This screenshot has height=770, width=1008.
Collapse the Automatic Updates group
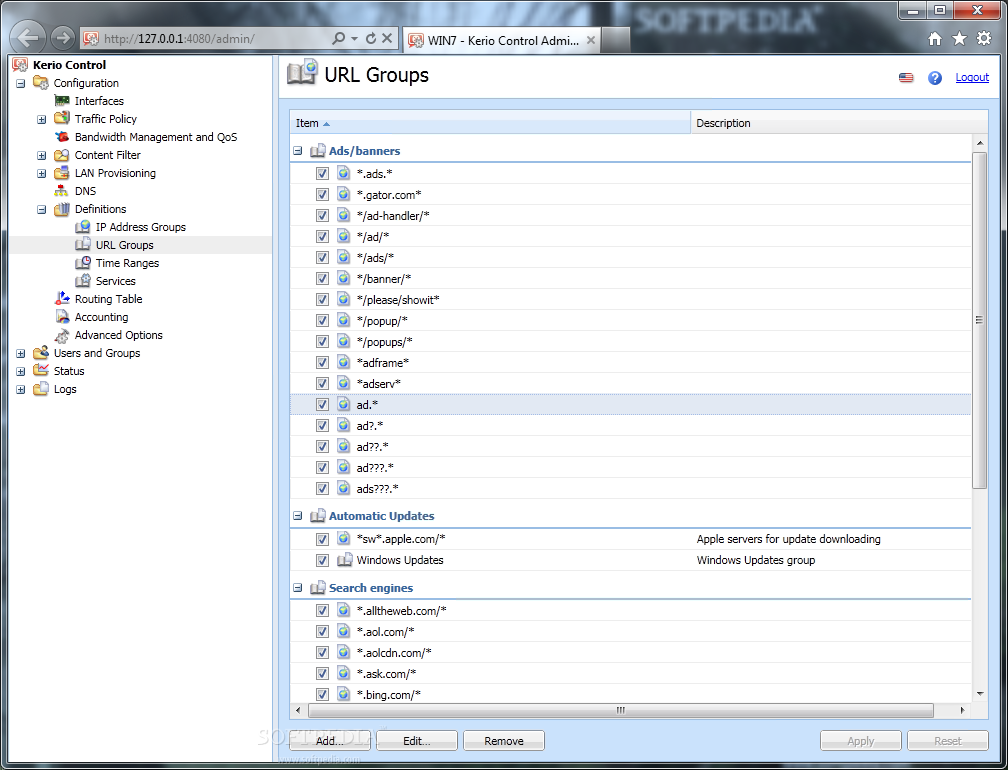click(298, 516)
